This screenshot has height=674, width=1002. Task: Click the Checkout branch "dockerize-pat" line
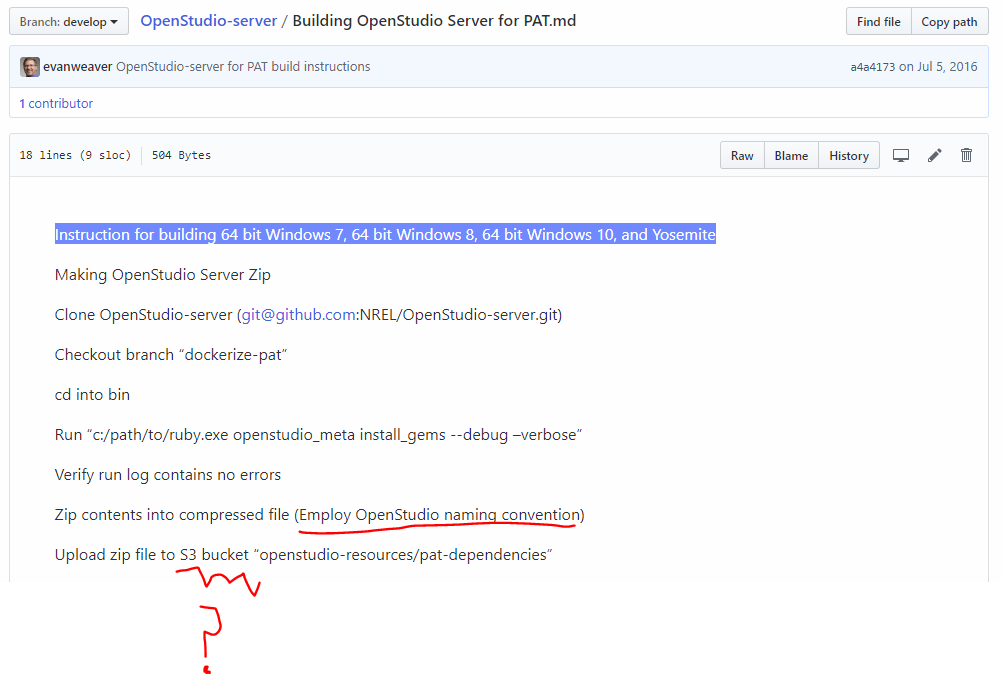[x=171, y=355]
